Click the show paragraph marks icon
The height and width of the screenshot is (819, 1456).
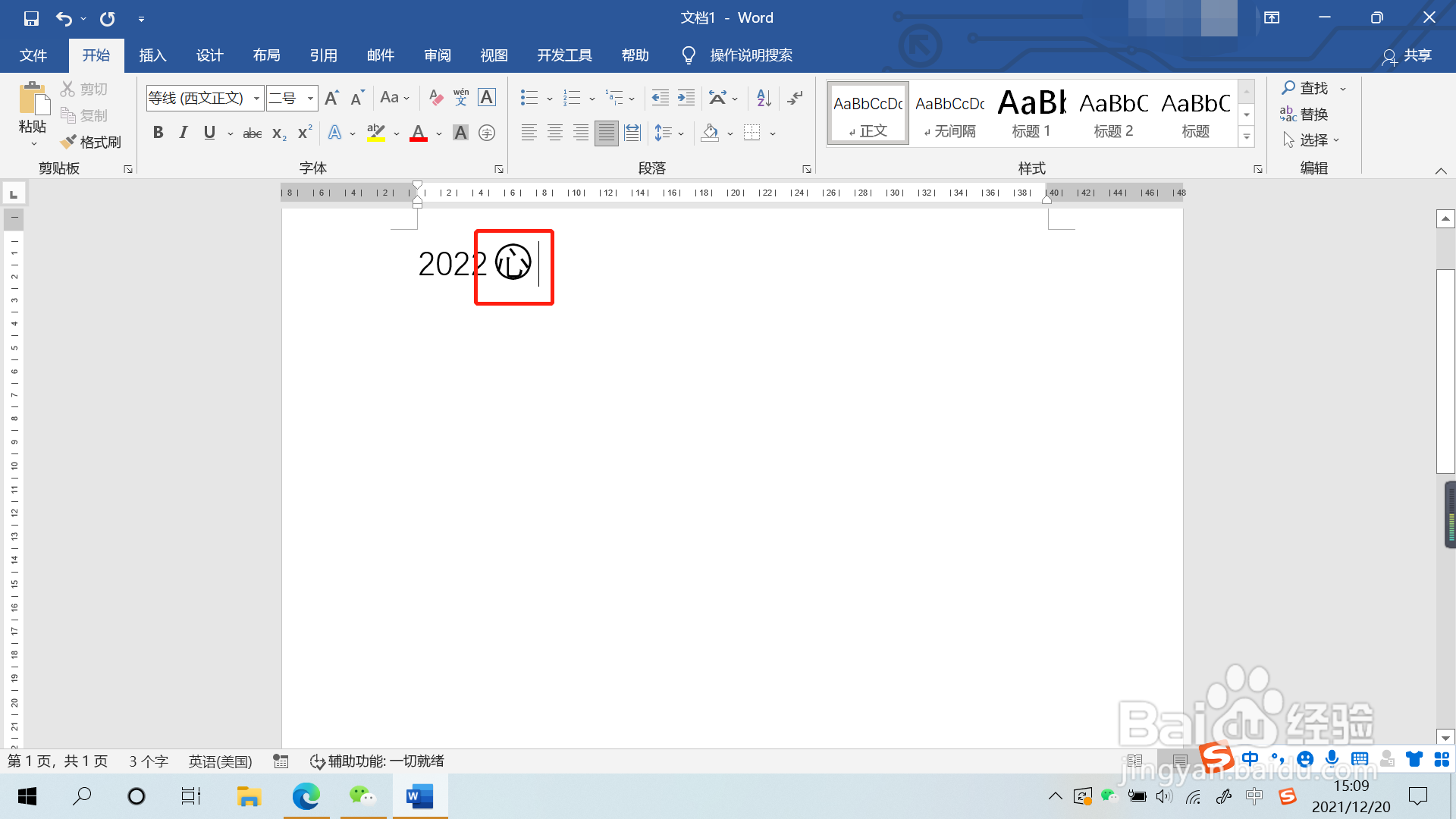click(x=795, y=97)
